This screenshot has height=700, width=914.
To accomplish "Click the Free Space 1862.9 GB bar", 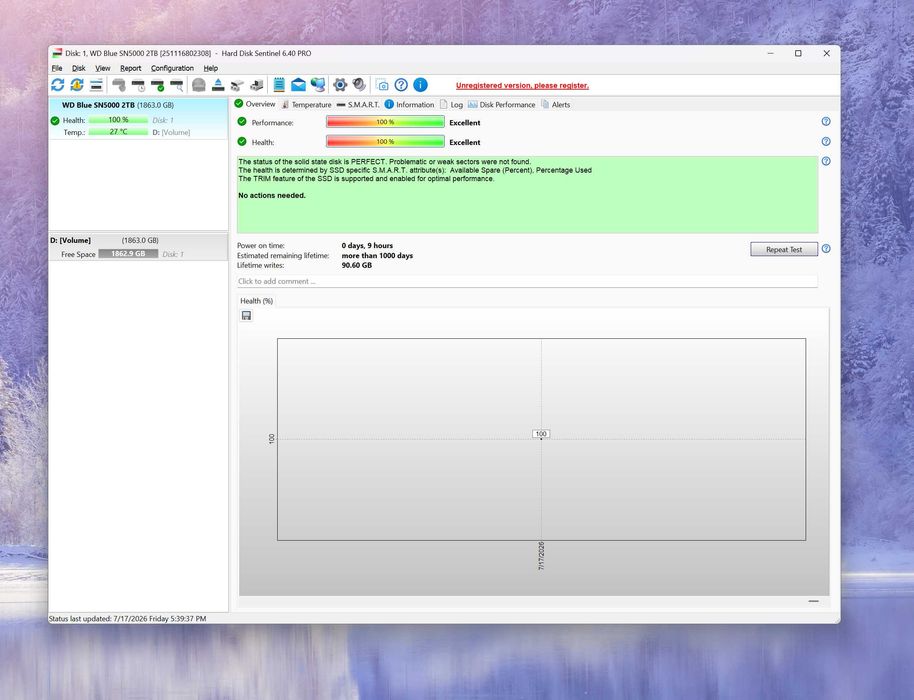I will 128,254.
